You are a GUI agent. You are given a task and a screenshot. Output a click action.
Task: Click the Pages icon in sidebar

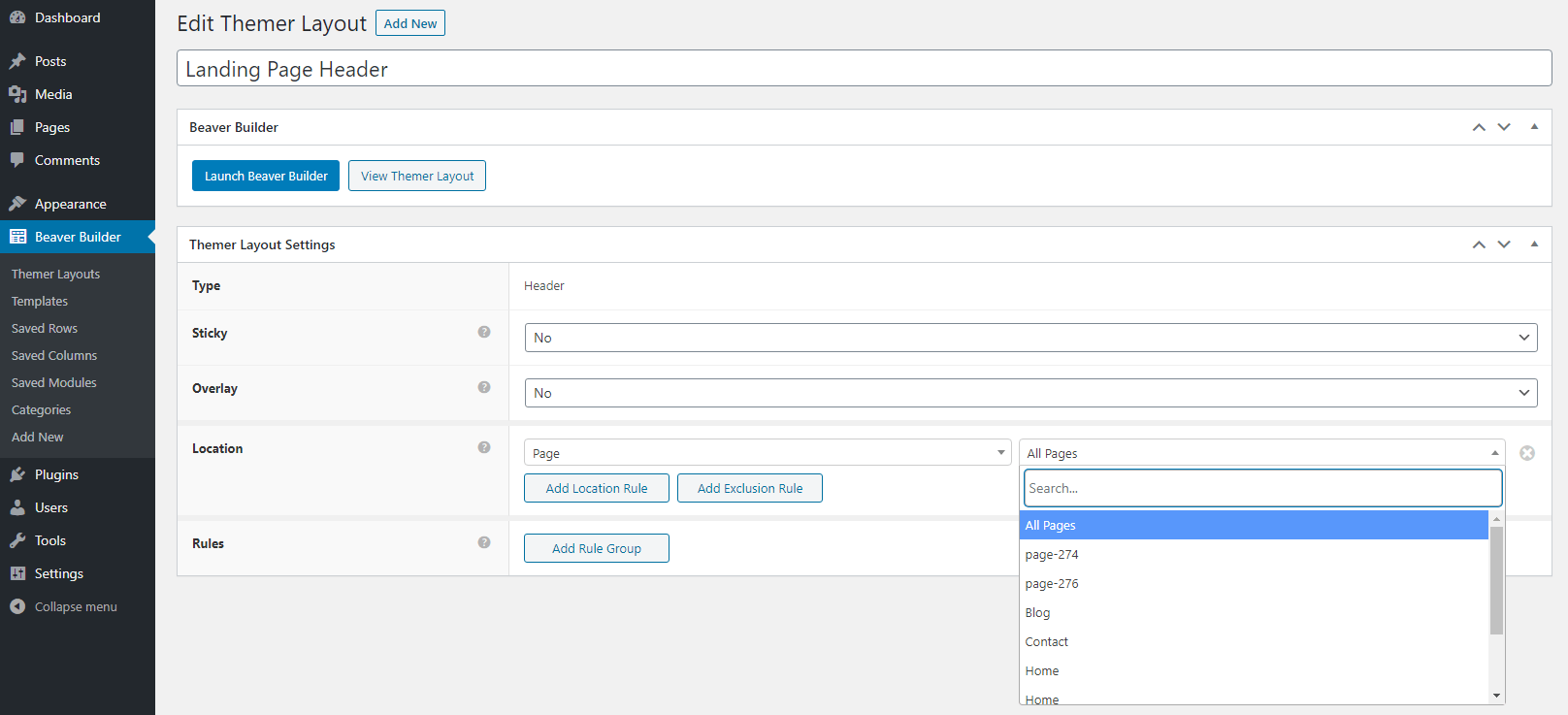(x=17, y=127)
